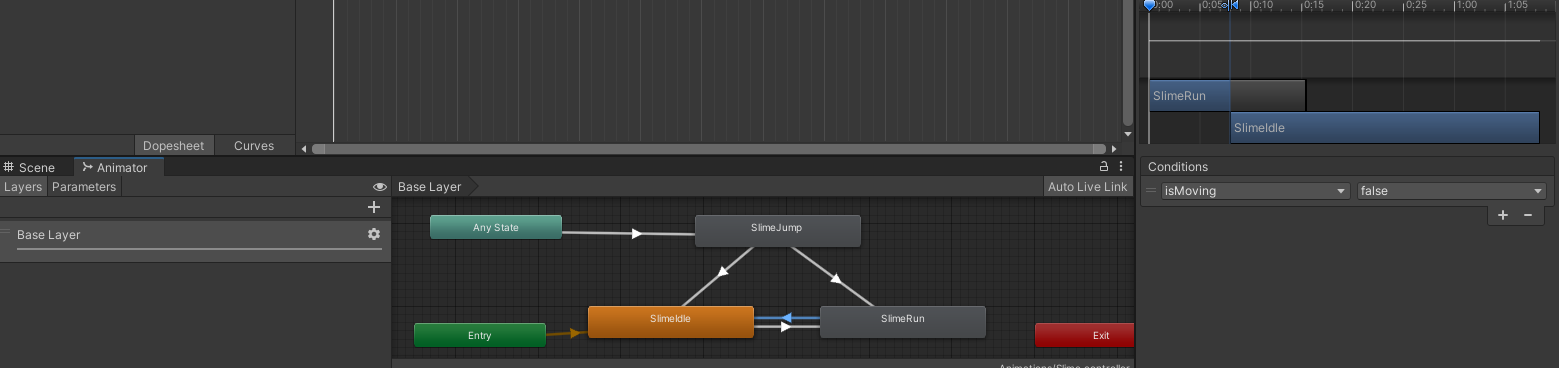Click the SlimeIdle clip in transition preview
The image size is (1559, 368).
tap(1384, 128)
